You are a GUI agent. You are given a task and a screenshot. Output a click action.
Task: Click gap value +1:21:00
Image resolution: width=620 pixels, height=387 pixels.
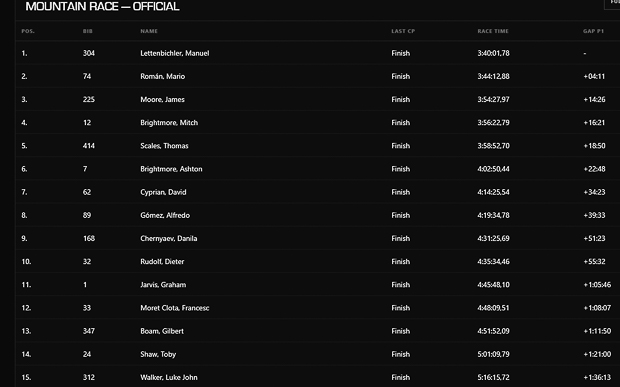(x=597, y=355)
